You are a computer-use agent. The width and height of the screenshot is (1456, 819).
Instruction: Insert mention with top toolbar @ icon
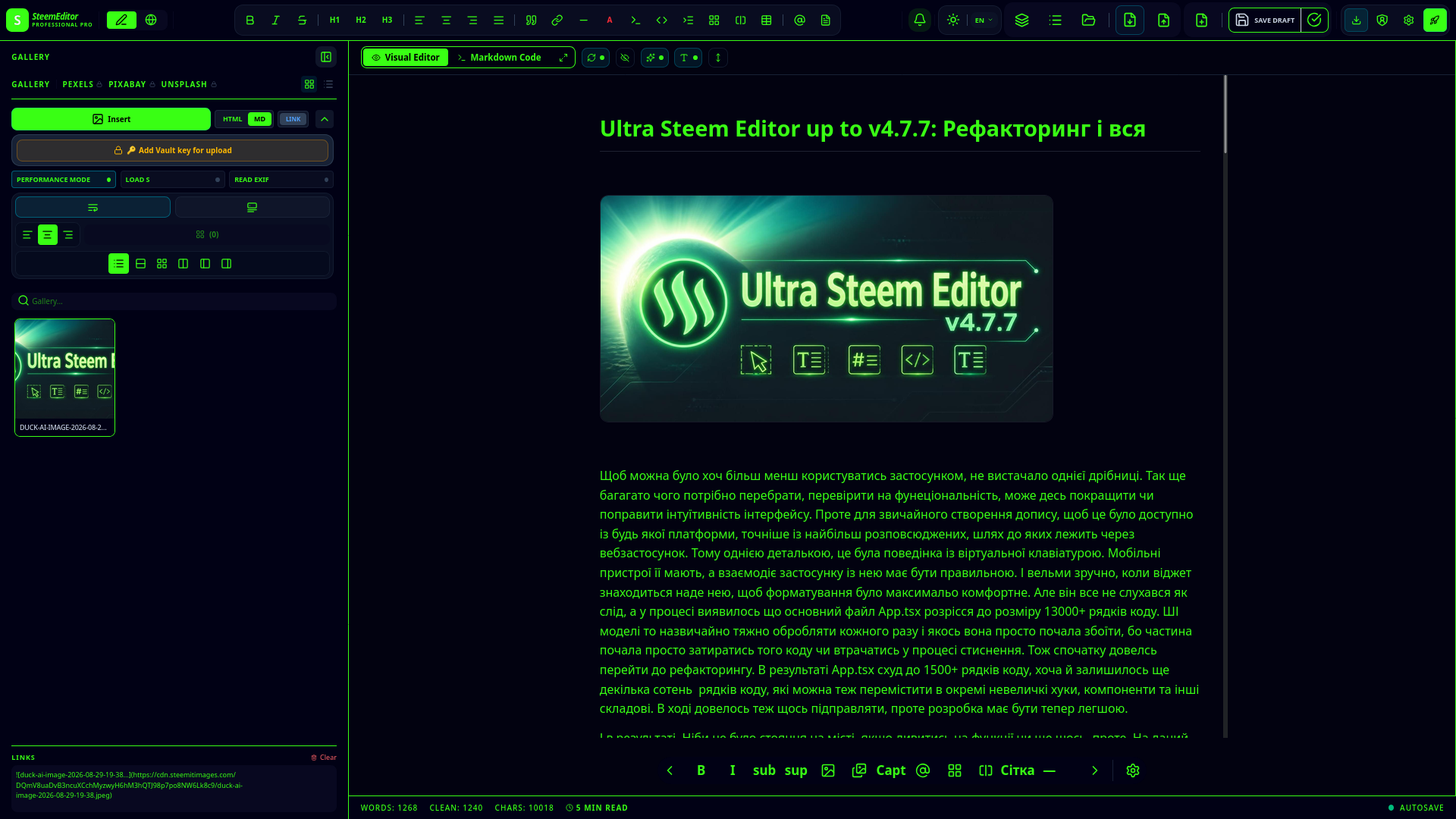[x=799, y=20]
